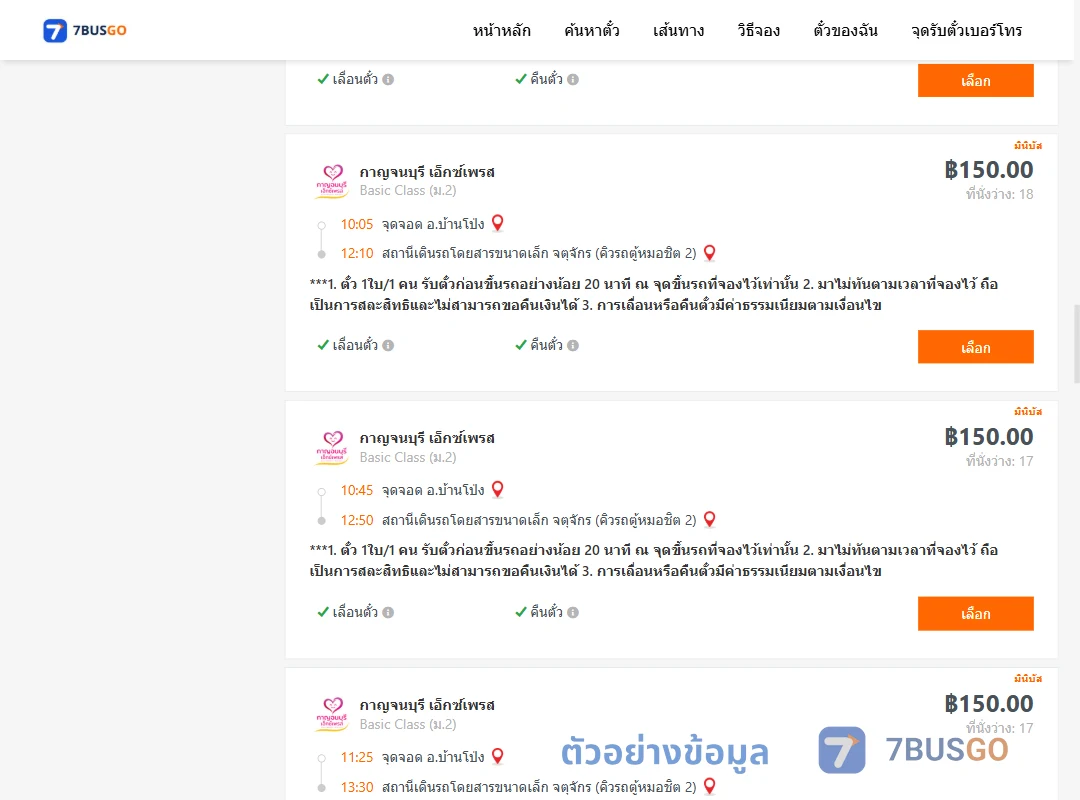This screenshot has height=800, width=1080.
Task: Click the ฿150.00 price on the 10:45 trip
Action: coord(989,436)
